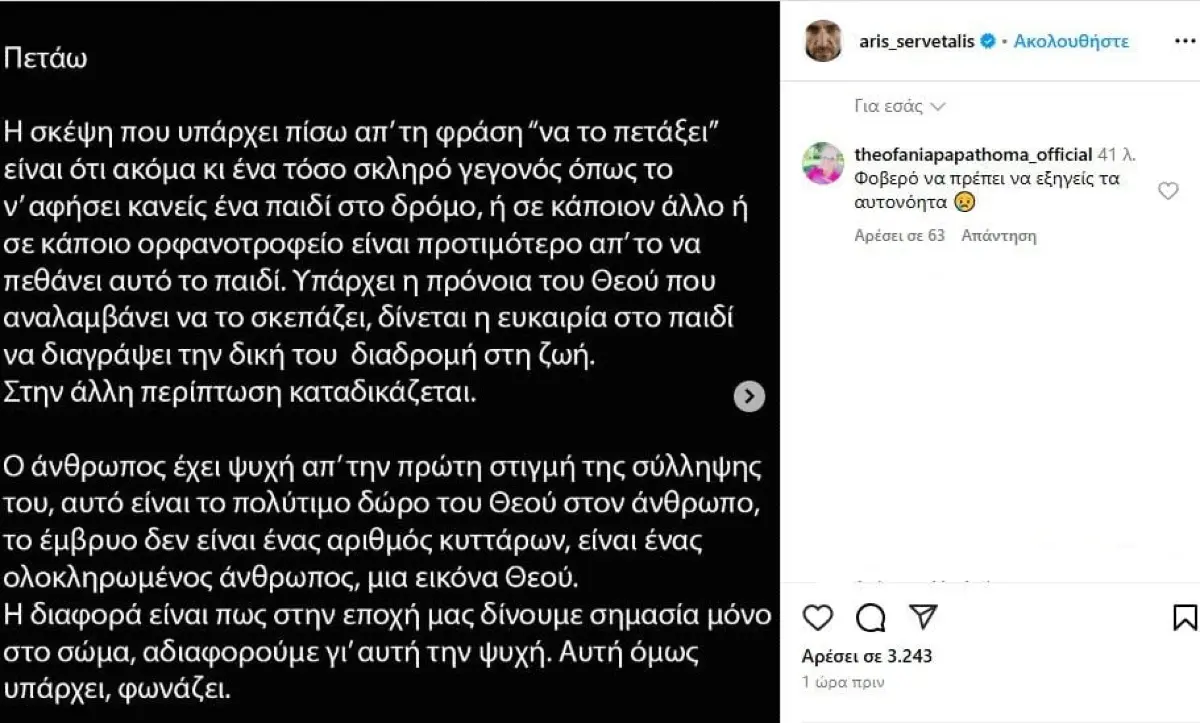Save the post with the bookmark icon
Image resolution: width=1200 pixels, height=723 pixels.
coord(1185,618)
